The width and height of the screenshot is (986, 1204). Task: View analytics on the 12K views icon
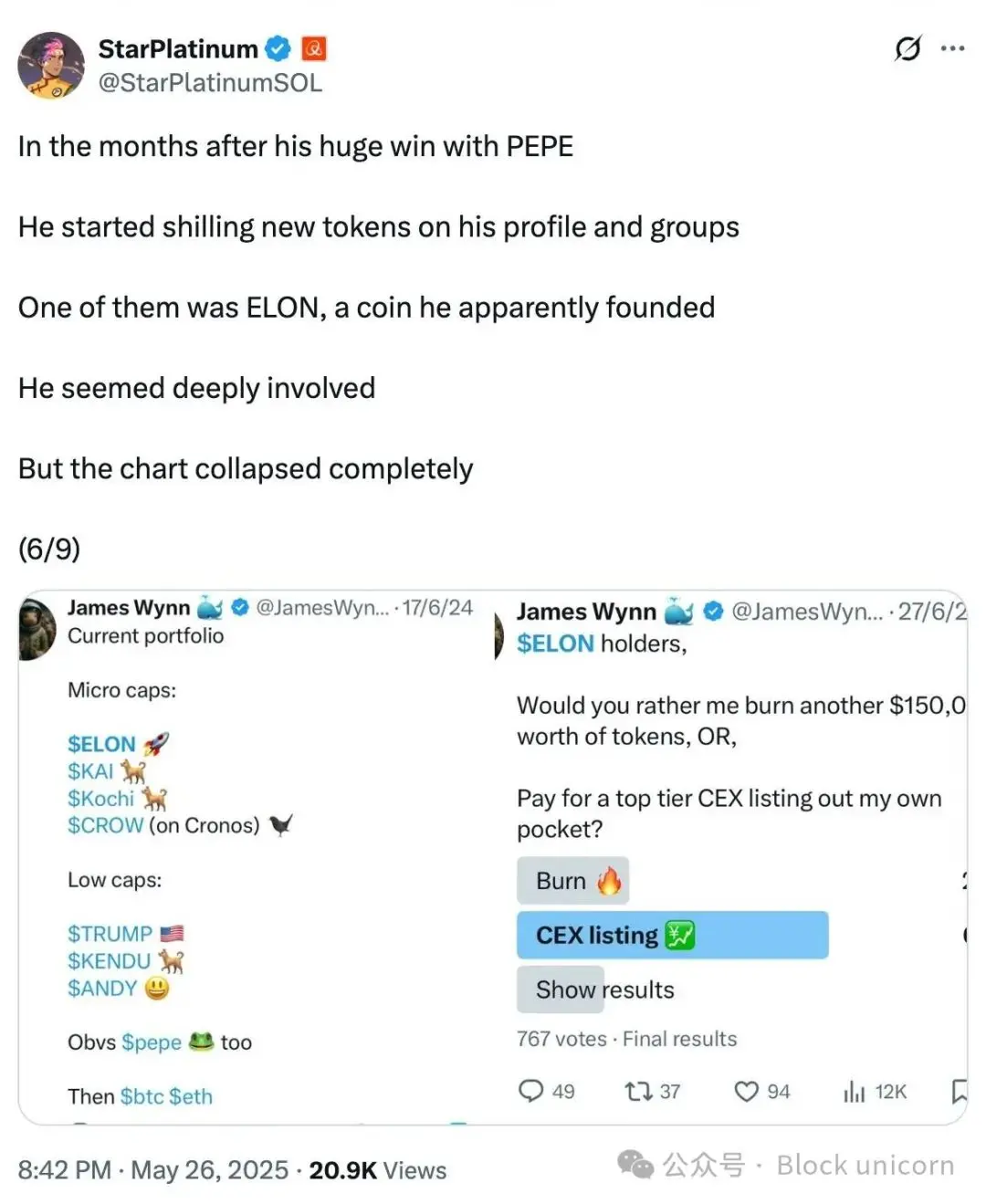coord(854,1091)
